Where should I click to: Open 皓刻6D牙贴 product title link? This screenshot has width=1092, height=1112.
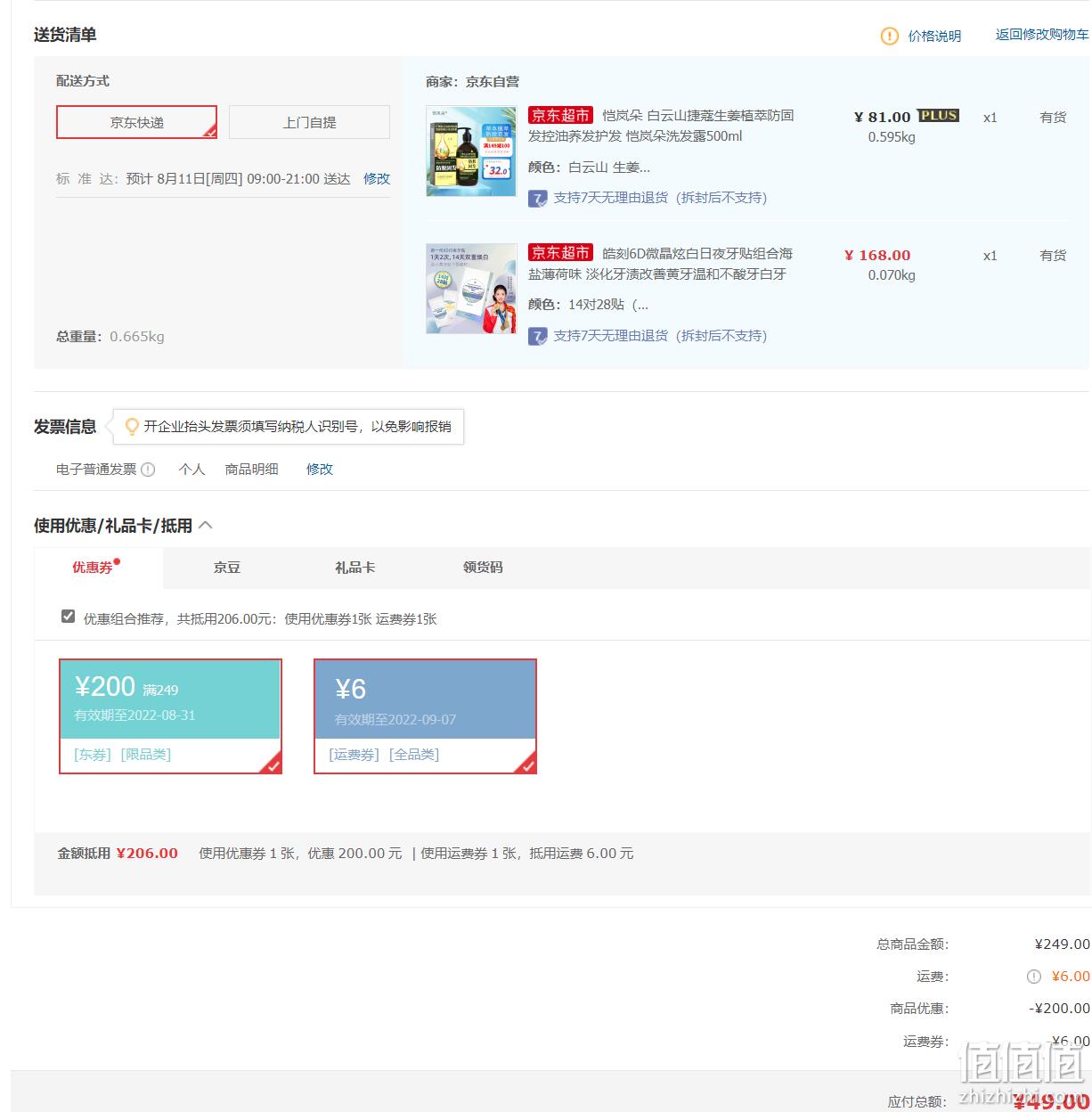(661, 264)
